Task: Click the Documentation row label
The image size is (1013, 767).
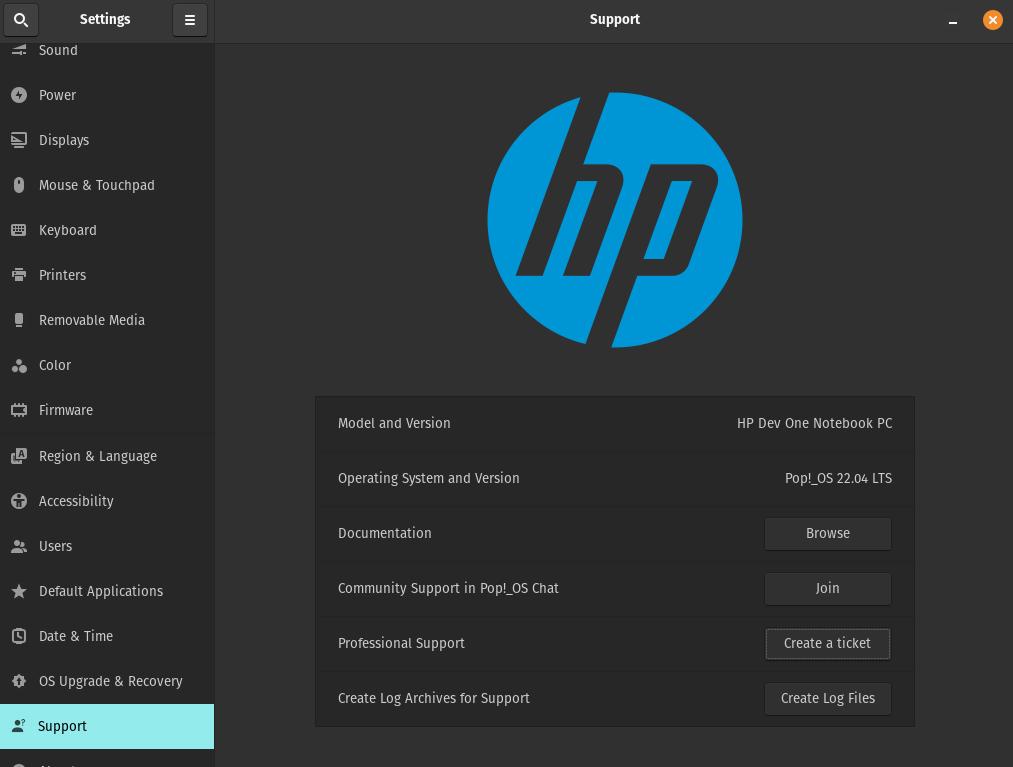Action: (x=384, y=534)
